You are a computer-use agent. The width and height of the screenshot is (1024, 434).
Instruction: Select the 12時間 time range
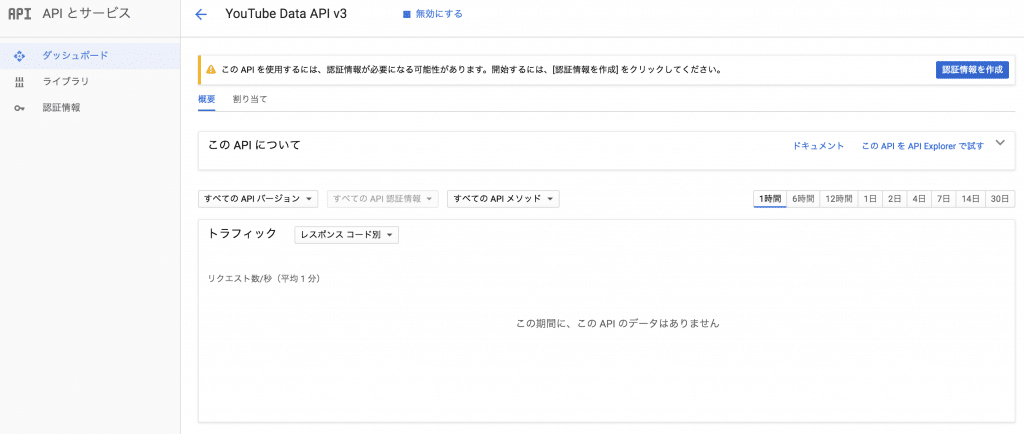click(x=838, y=199)
